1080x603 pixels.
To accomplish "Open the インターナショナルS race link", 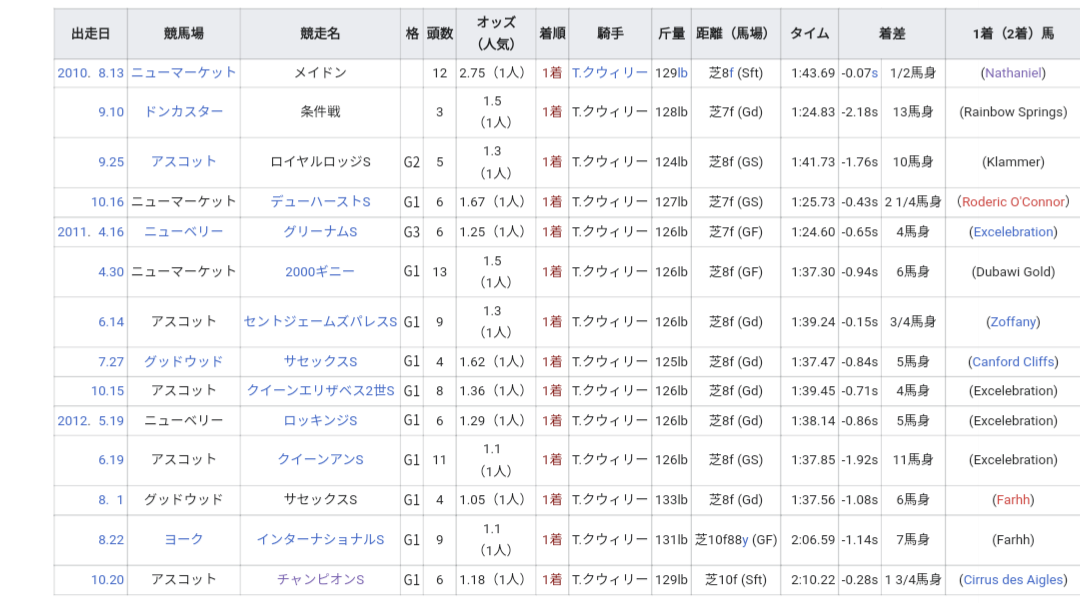I will [320, 540].
